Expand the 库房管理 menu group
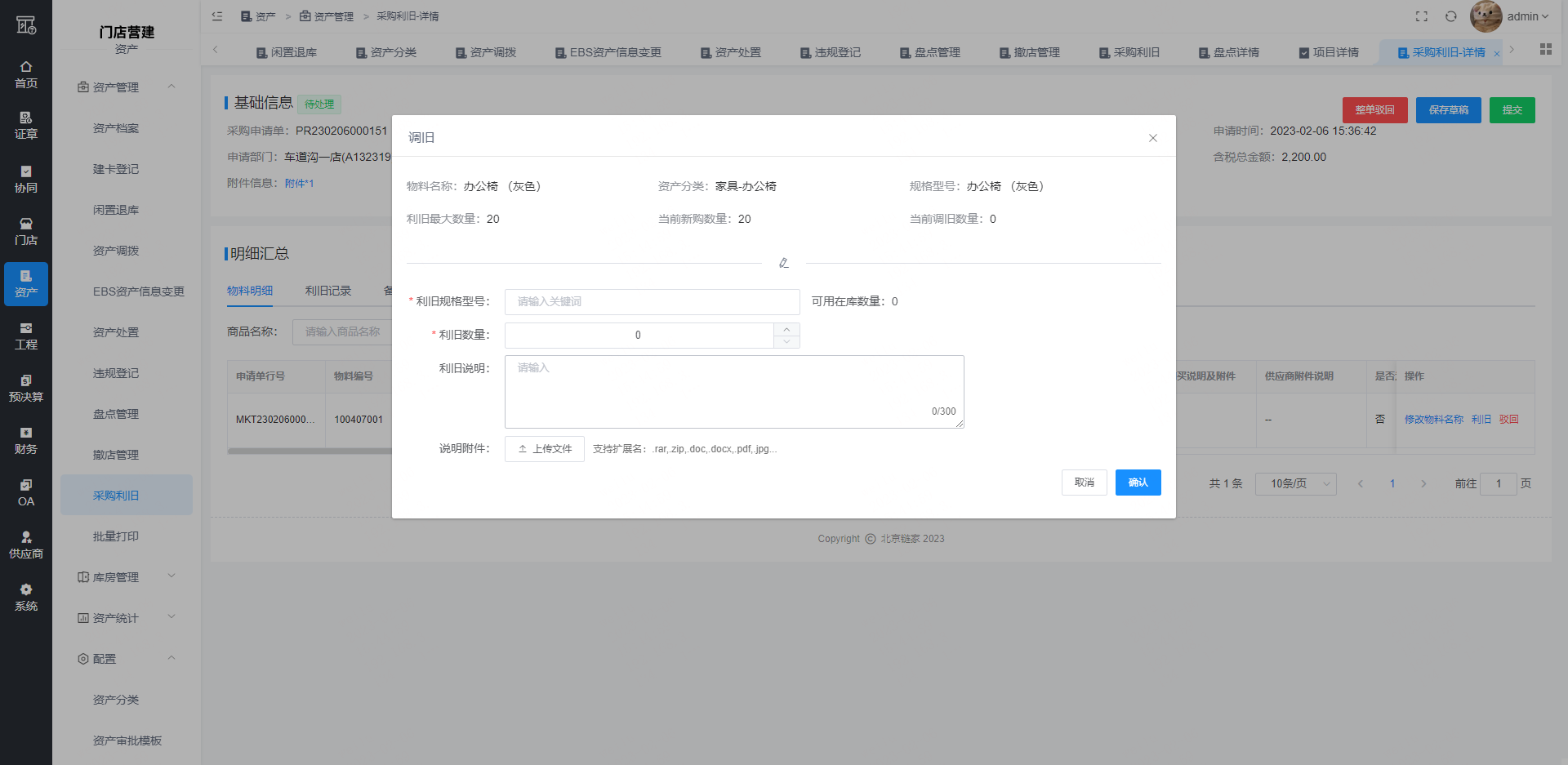This screenshot has width=1568, height=765. pyautogui.click(x=127, y=577)
